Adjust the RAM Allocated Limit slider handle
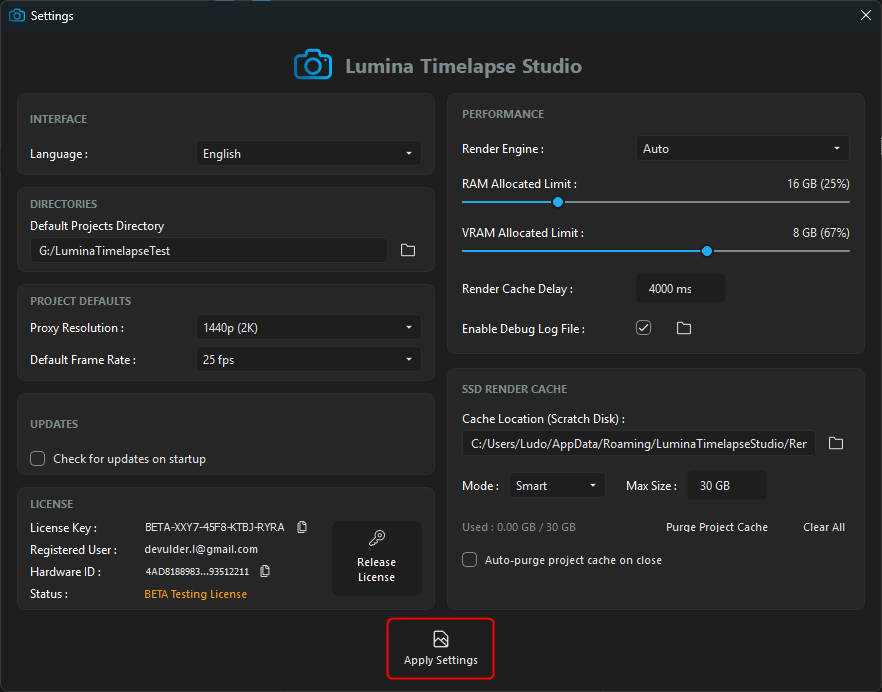 tap(558, 202)
